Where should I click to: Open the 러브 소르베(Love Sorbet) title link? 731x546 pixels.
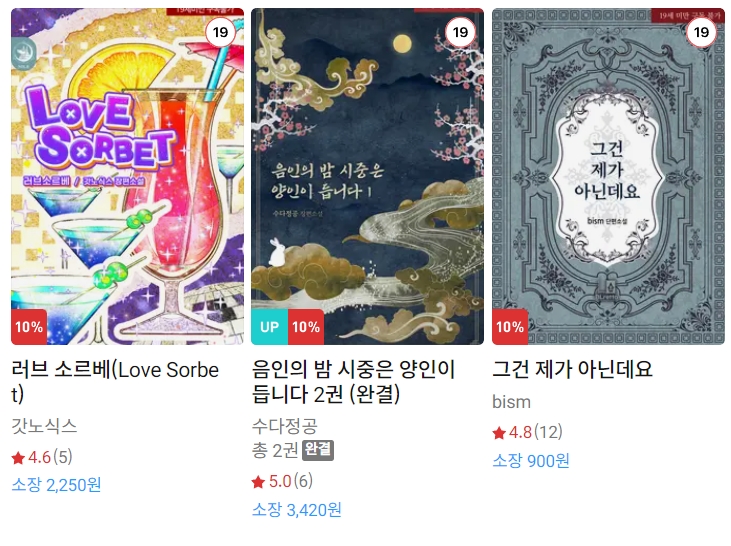click(115, 382)
